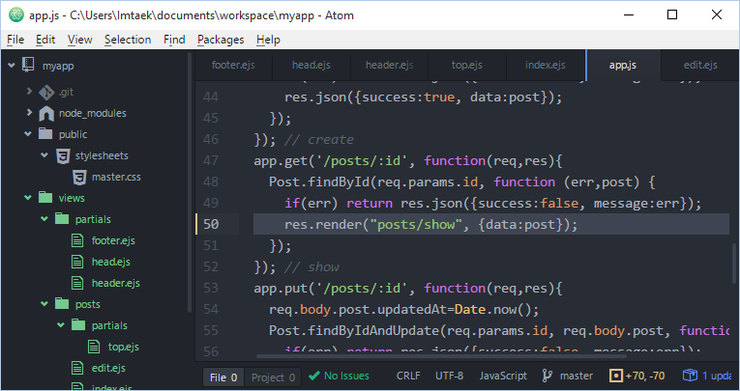The image size is (740, 391).
Task: Click line number 53 in the gutter
Action: point(210,288)
